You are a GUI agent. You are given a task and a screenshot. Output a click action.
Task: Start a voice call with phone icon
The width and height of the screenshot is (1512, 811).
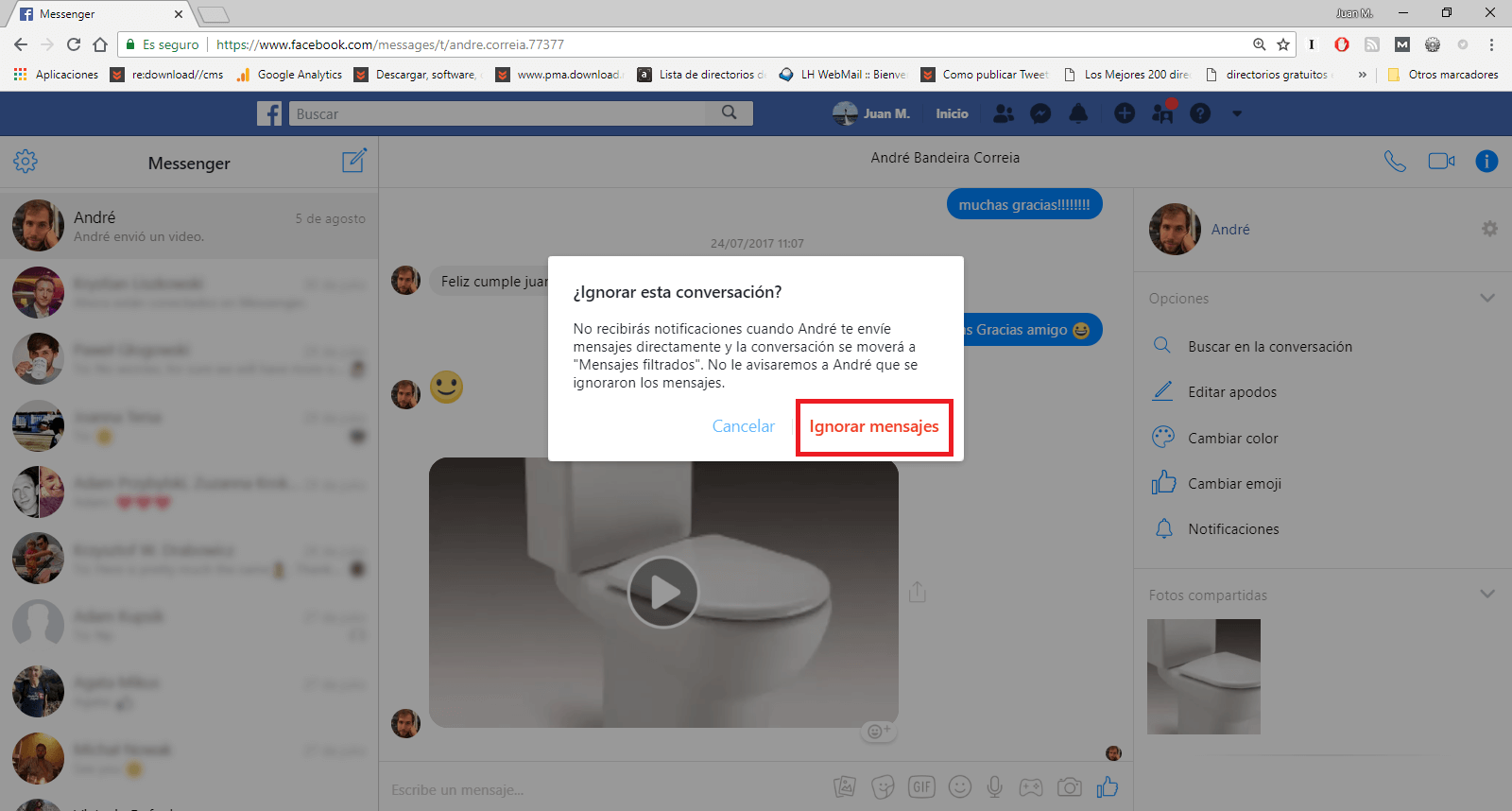click(x=1395, y=161)
